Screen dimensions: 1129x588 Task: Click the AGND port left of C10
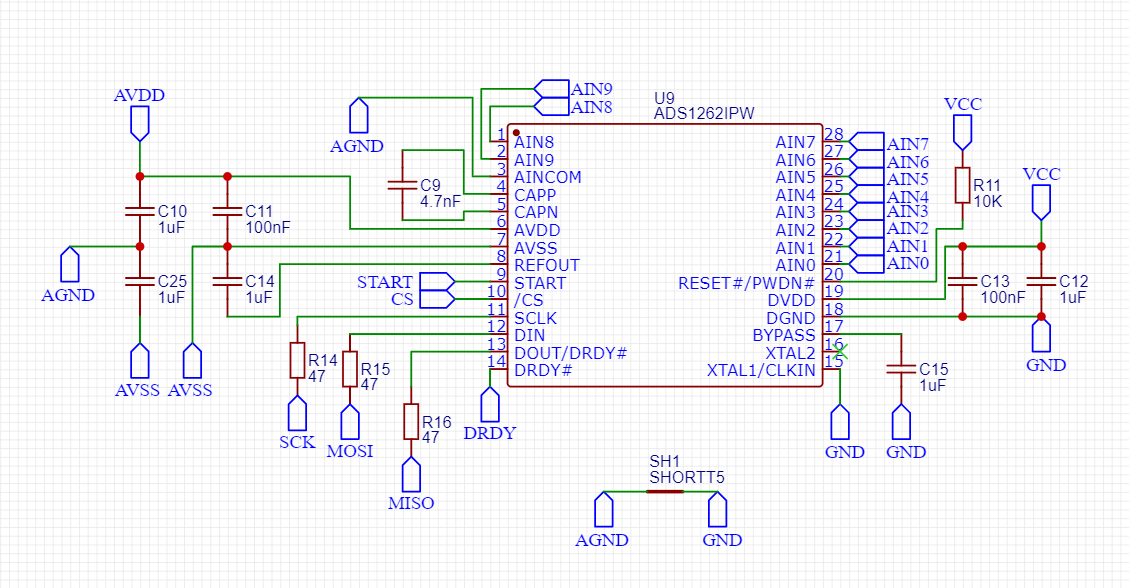pos(70,265)
